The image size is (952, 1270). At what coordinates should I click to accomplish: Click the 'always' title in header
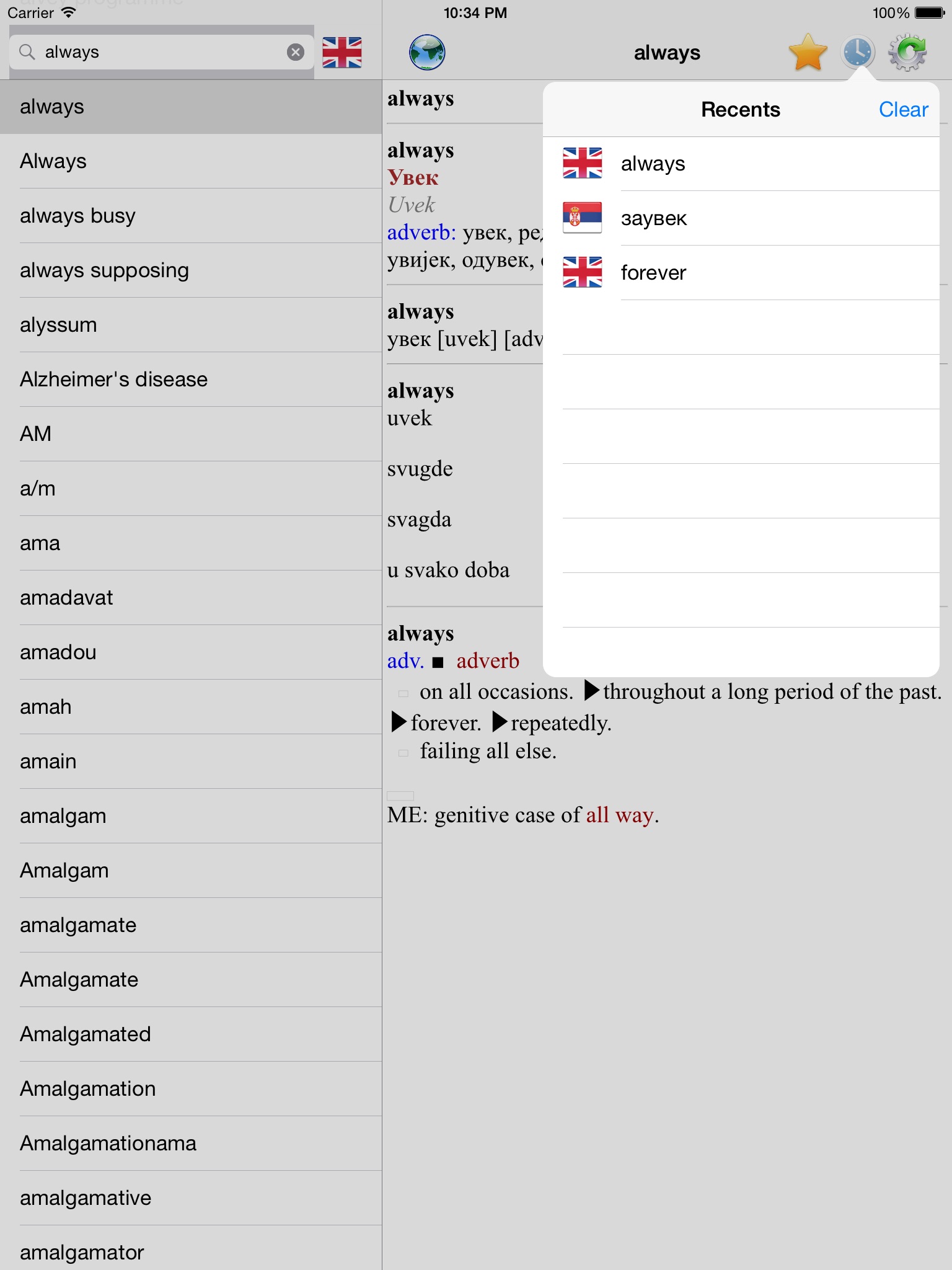(x=667, y=53)
